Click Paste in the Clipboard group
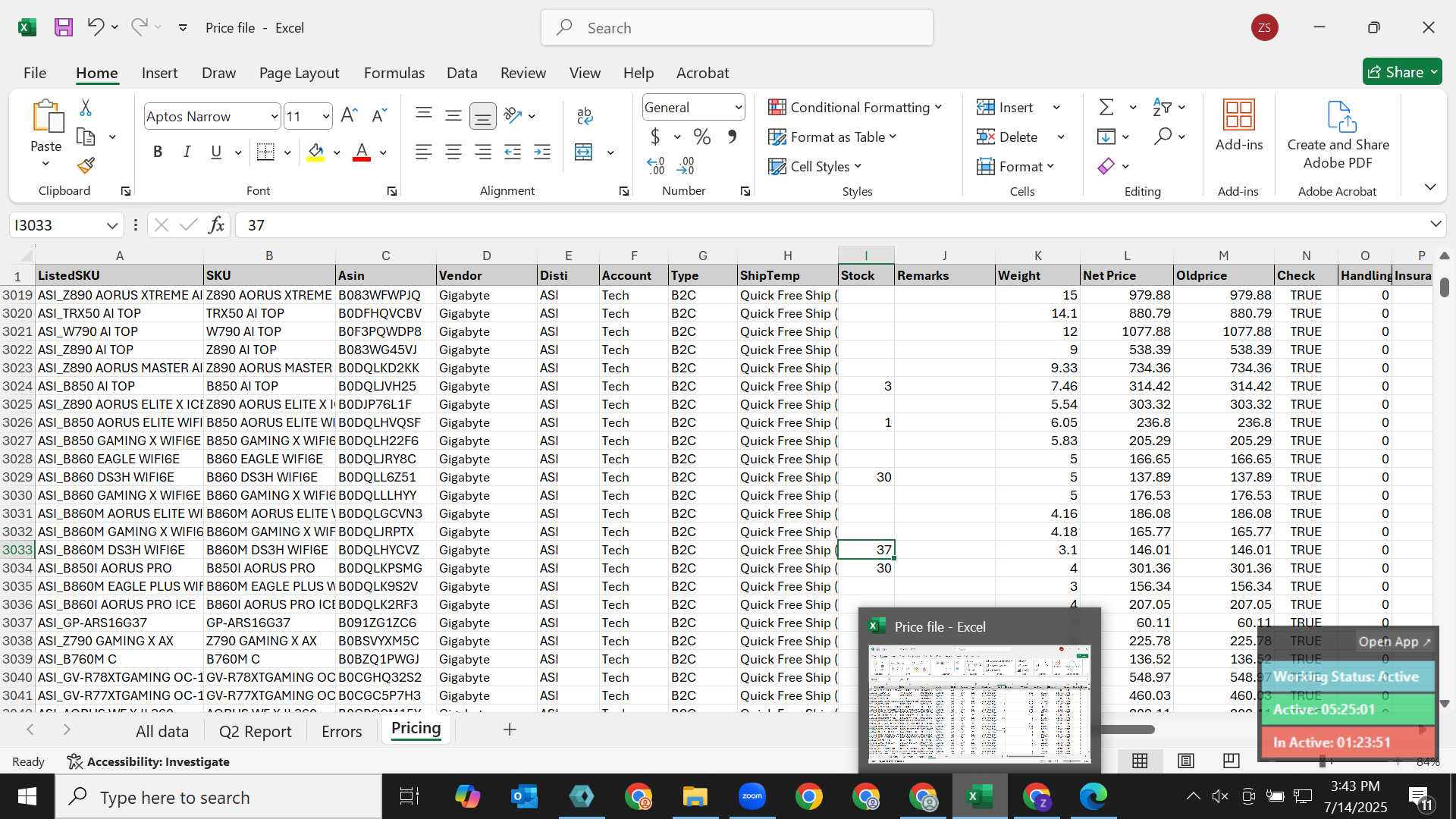Image resolution: width=1456 pixels, height=819 pixels. coord(46,133)
